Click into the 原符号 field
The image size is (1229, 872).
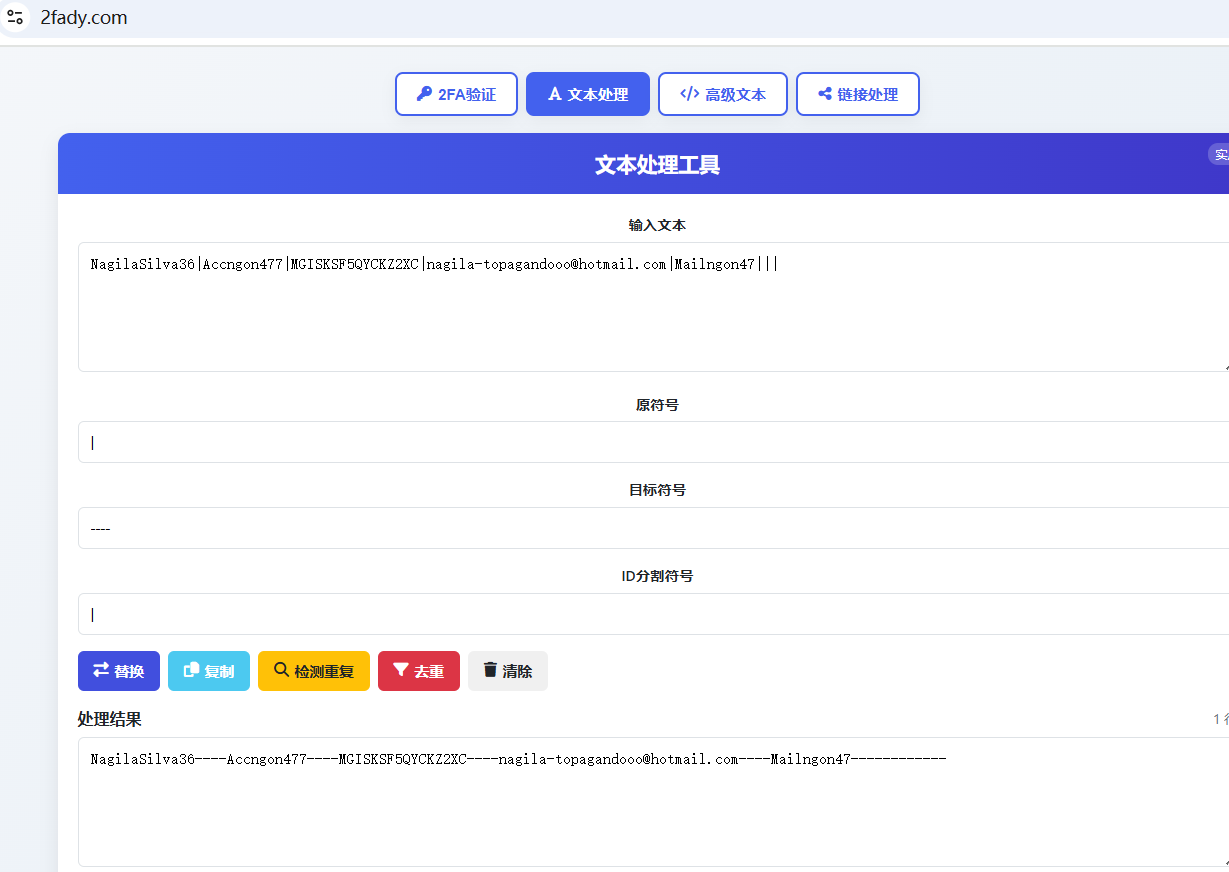tap(650, 442)
